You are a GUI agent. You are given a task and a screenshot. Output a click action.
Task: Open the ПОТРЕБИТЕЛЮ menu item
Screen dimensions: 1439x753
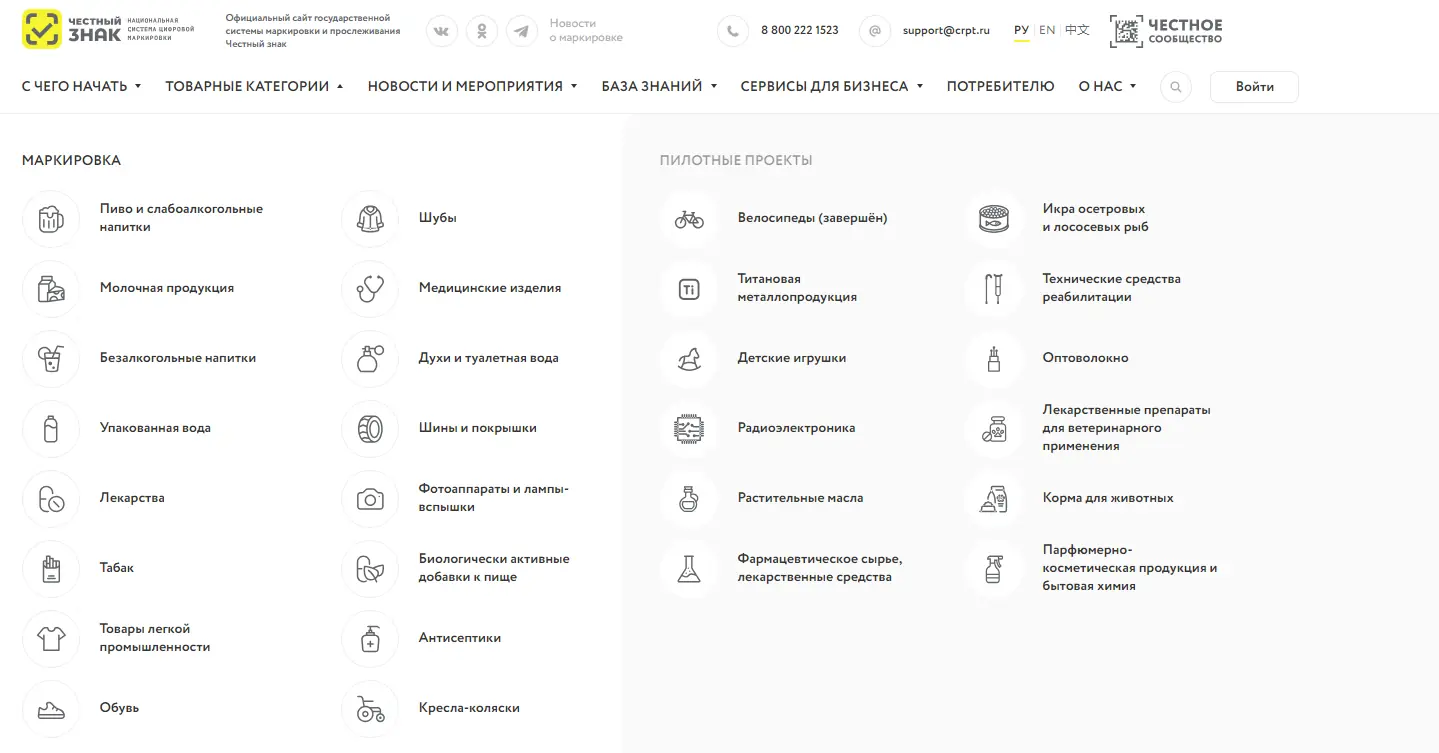[1000, 87]
